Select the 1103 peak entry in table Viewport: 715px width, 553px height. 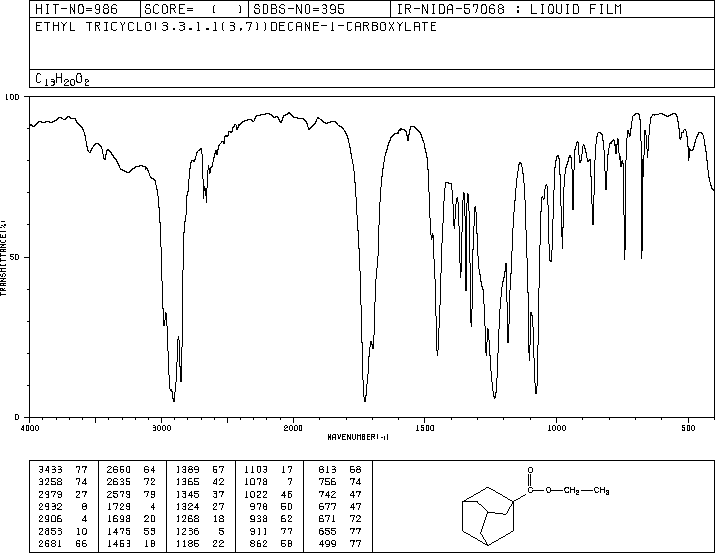click(x=268, y=469)
